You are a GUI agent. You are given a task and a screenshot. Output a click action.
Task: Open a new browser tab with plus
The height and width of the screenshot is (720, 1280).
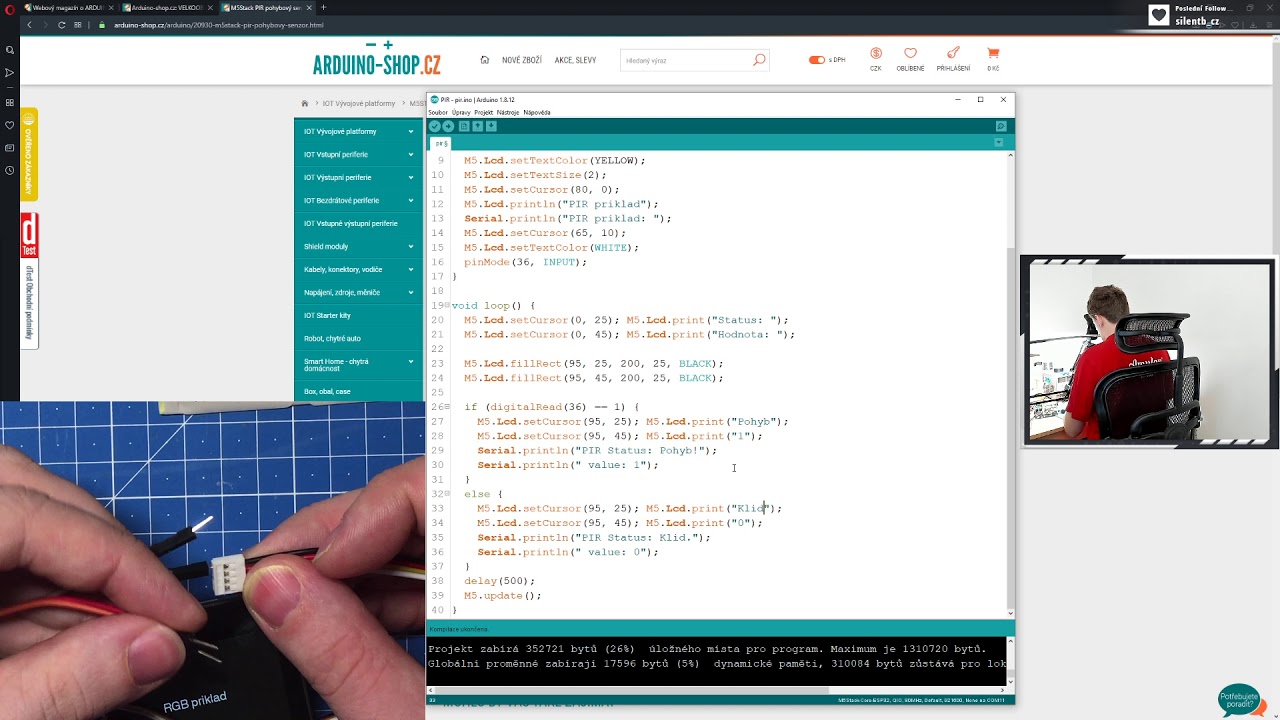(x=323, y=7)
